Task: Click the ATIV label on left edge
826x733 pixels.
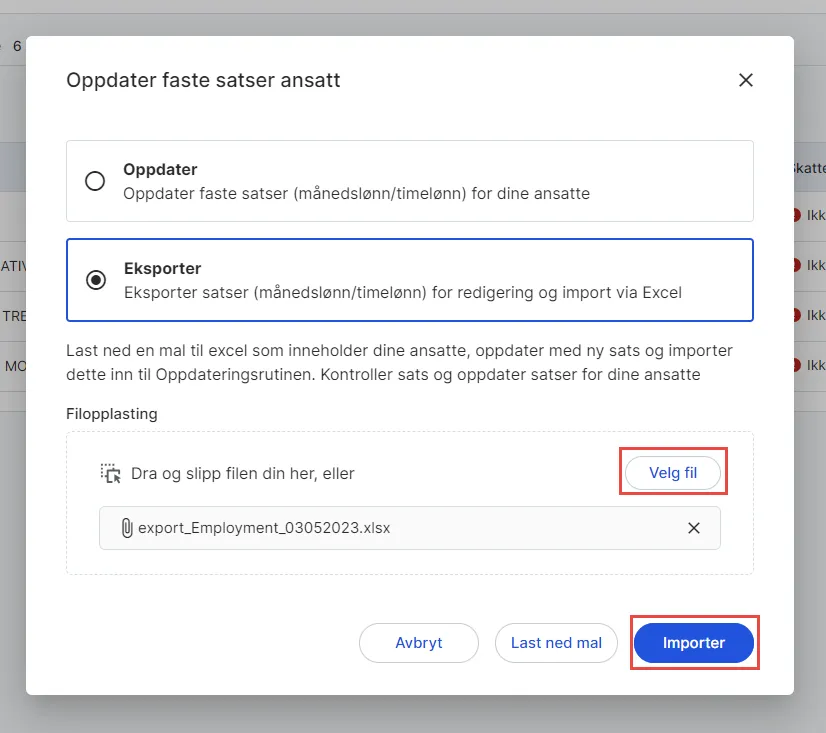Action: coord(10,265)
